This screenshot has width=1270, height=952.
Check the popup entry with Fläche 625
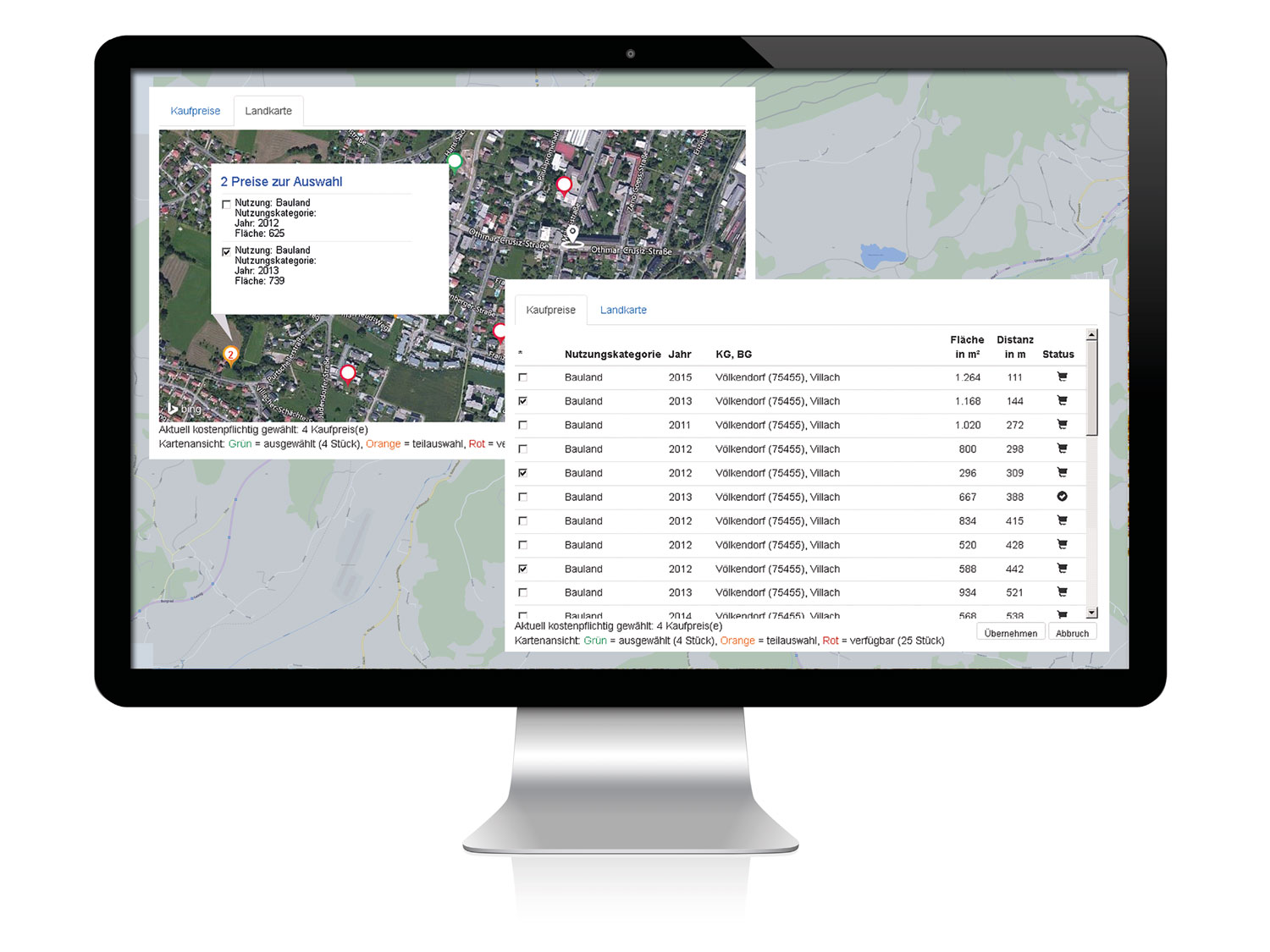(x=226, y=204)
